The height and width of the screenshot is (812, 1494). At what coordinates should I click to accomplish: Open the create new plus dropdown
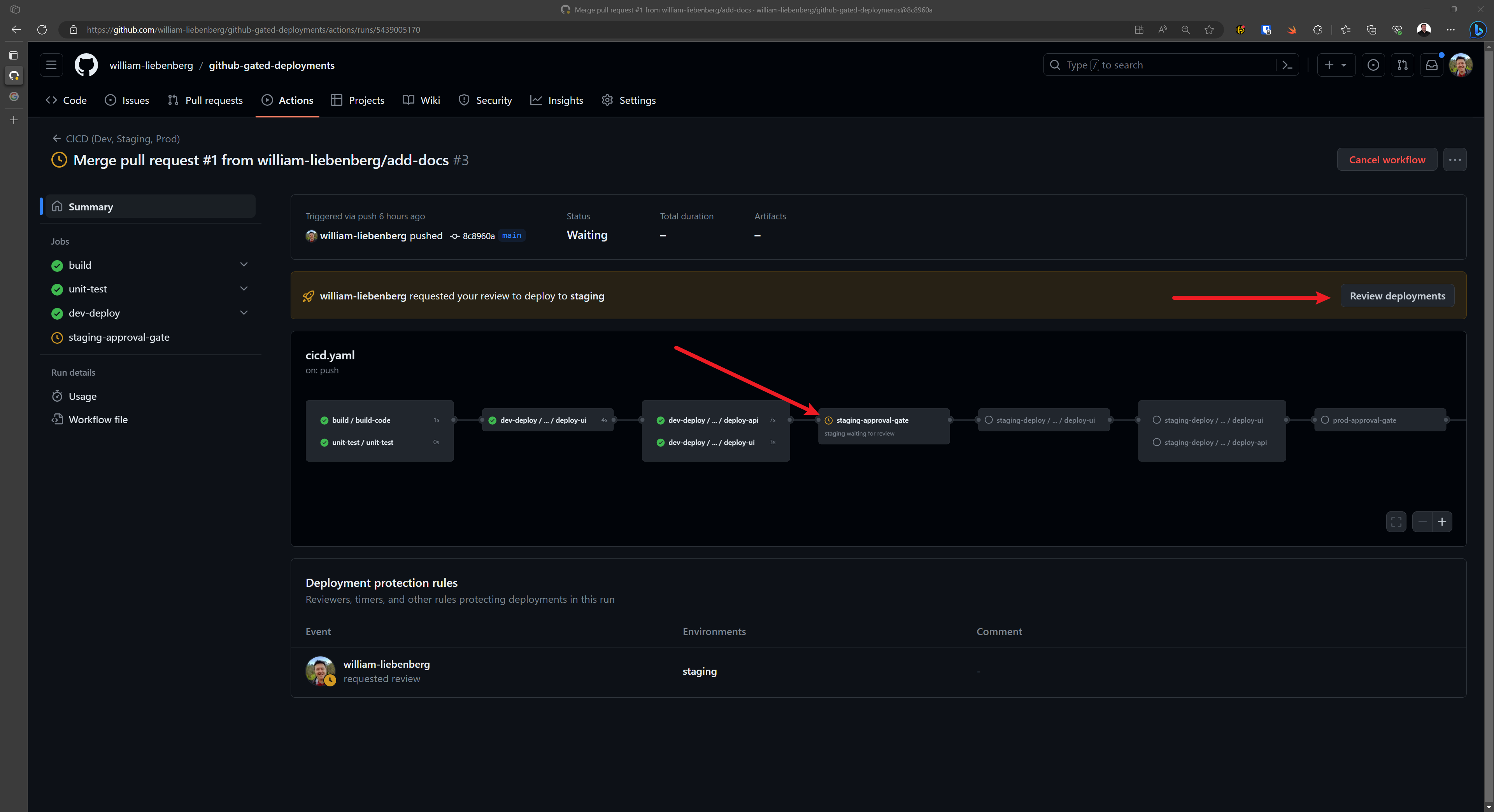click(1335, 65)
